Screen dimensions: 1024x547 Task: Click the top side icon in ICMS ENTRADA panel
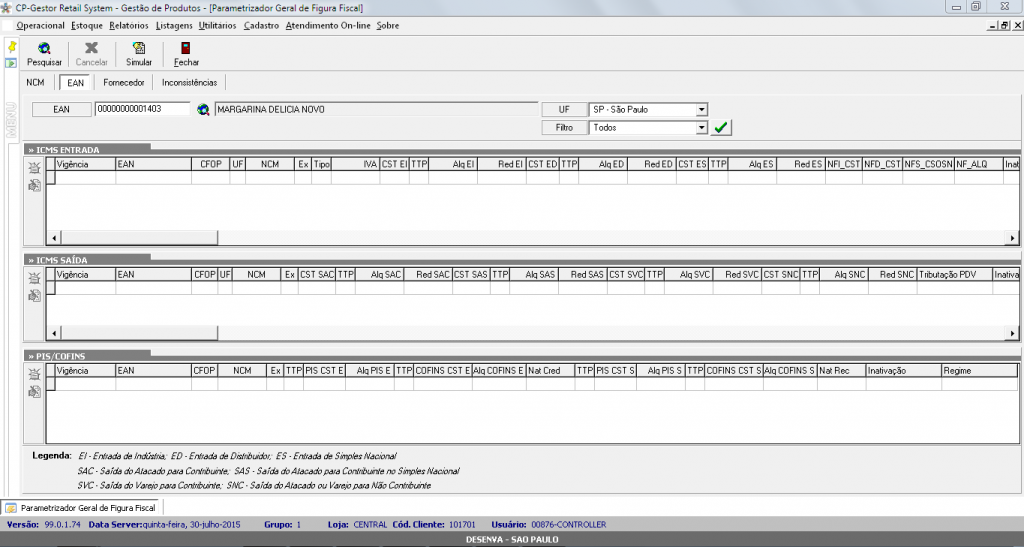coord(35,167)
